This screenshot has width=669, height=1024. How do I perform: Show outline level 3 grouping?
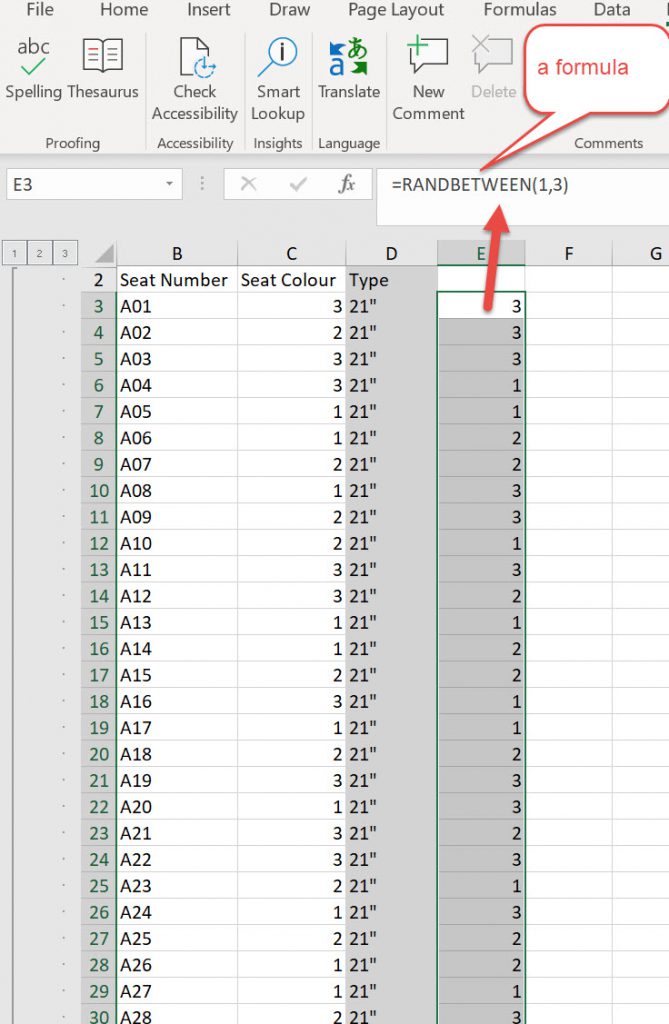tap(64, 254)
